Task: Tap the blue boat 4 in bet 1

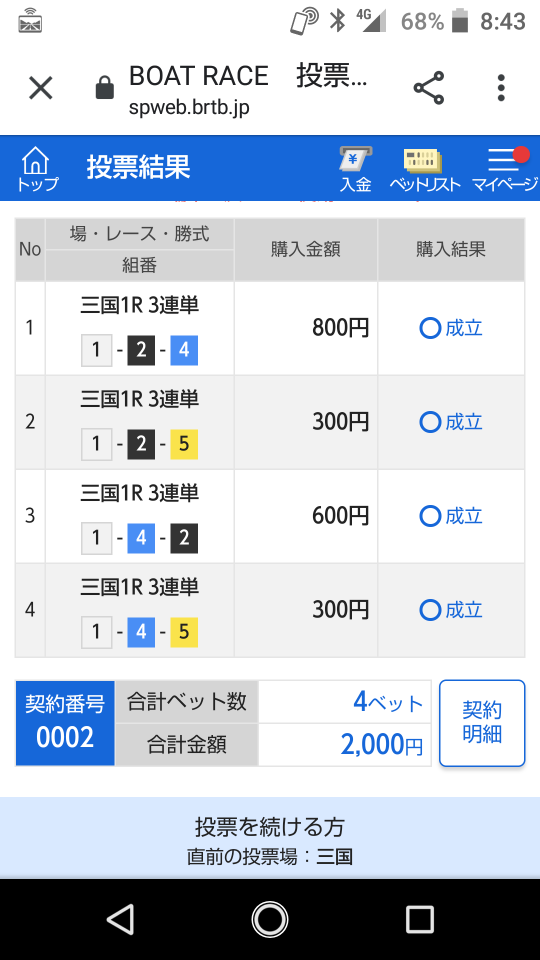Action: coord(184,351)
